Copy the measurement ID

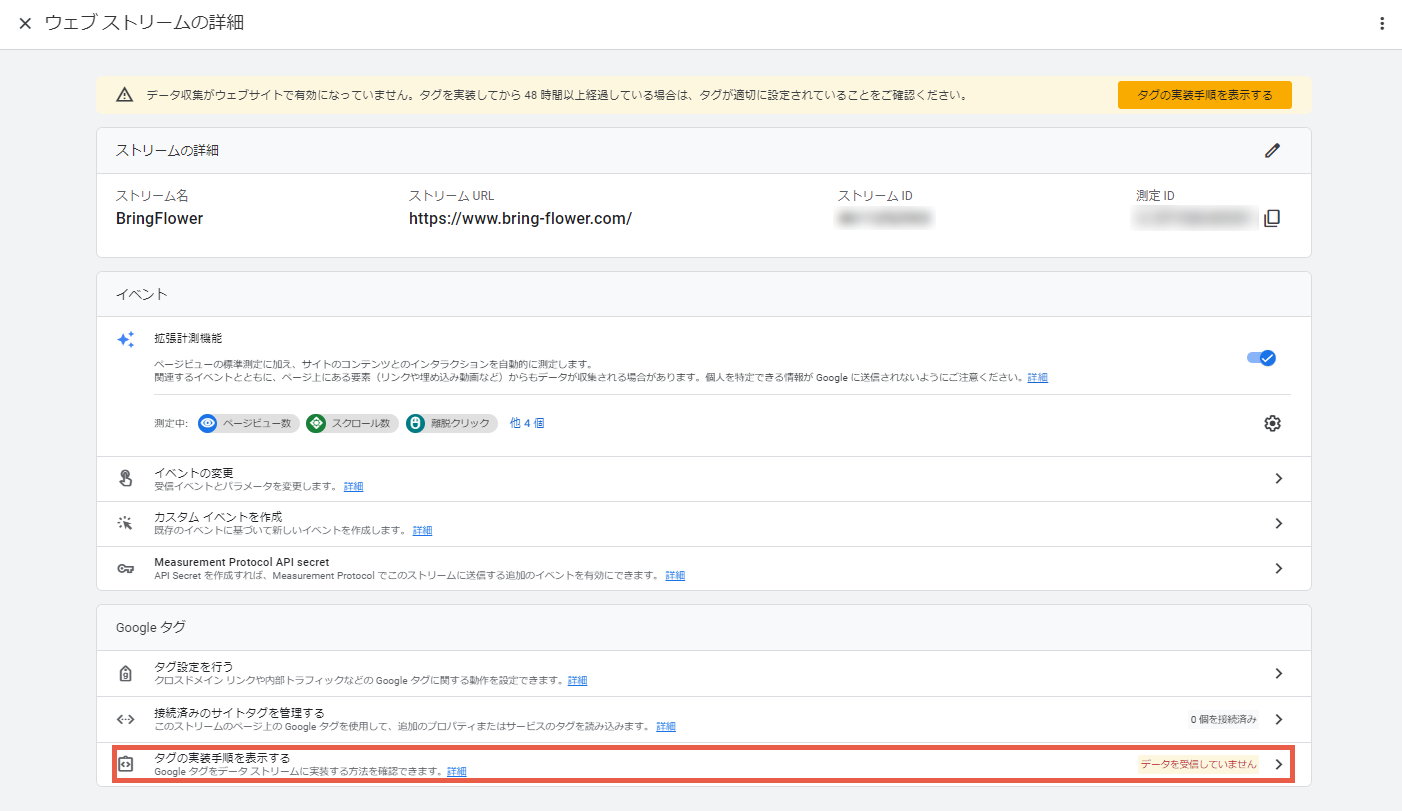(x=1272, y=218)
